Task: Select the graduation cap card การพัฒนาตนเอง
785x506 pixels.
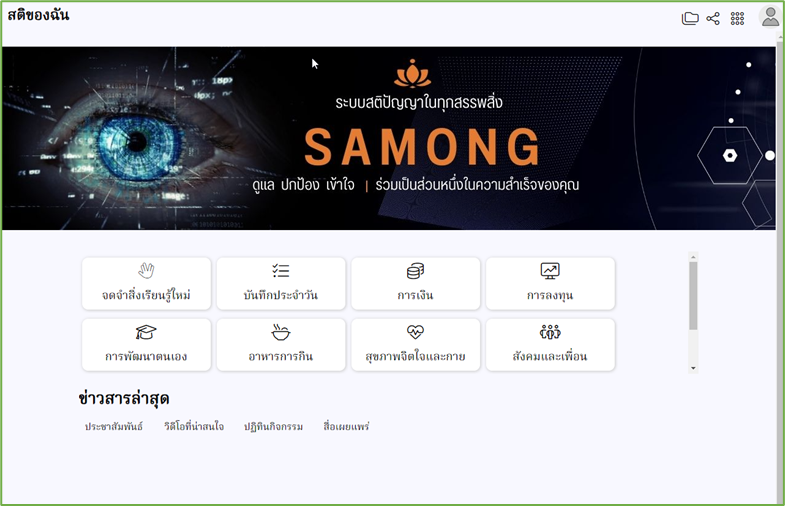Action: pyautogui.click(x=146, y=345)
